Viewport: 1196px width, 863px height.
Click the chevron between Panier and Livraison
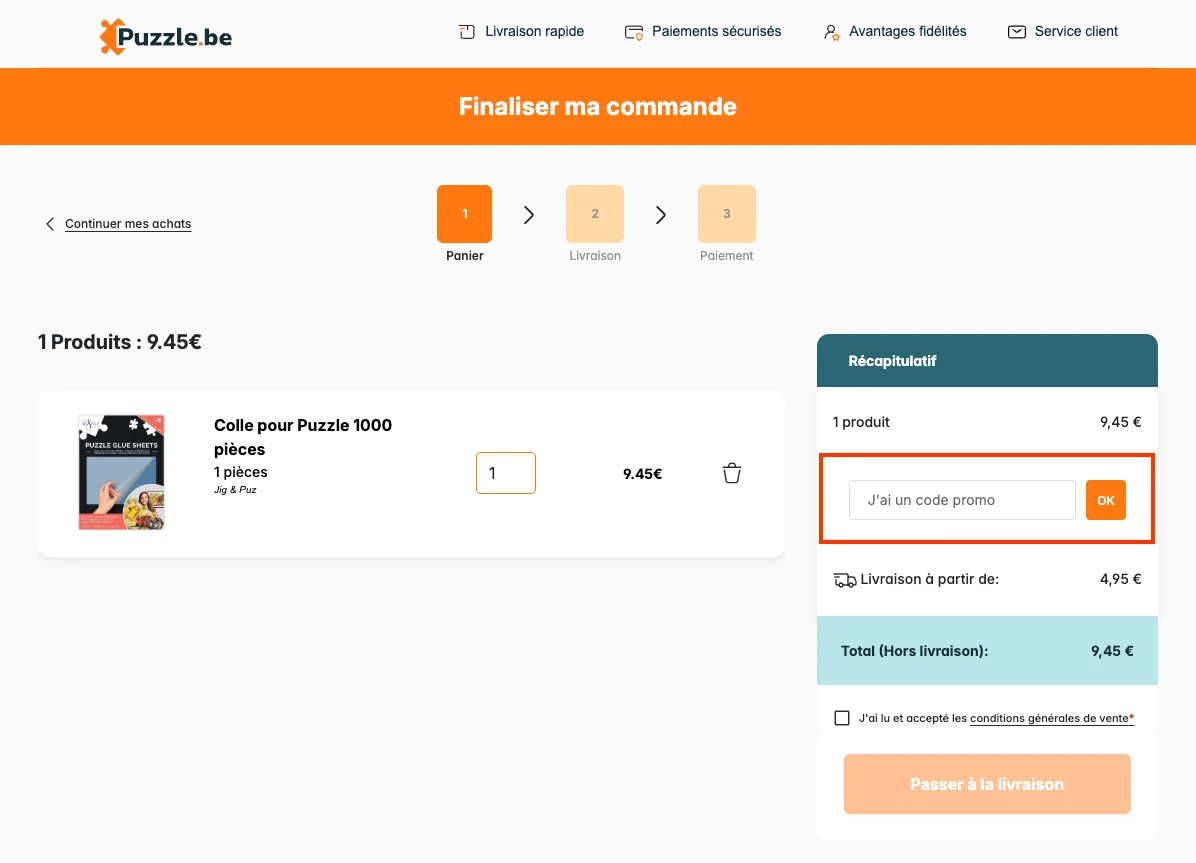(x=529, y=214)
